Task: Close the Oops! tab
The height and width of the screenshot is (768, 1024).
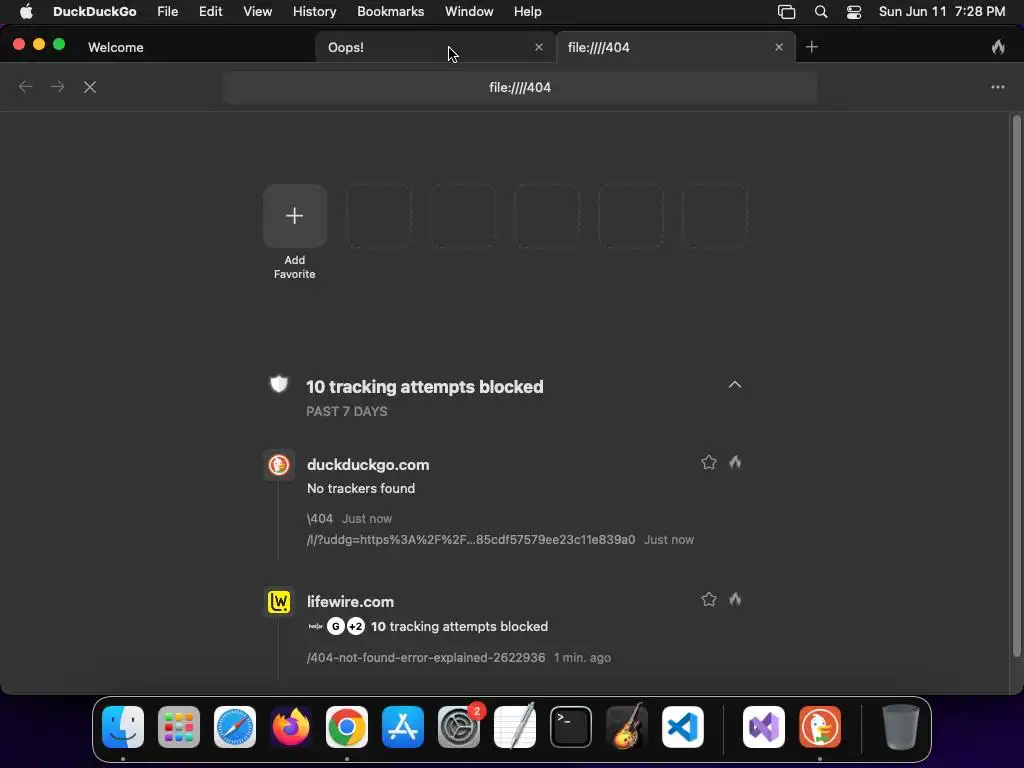Action: point(539,47)
